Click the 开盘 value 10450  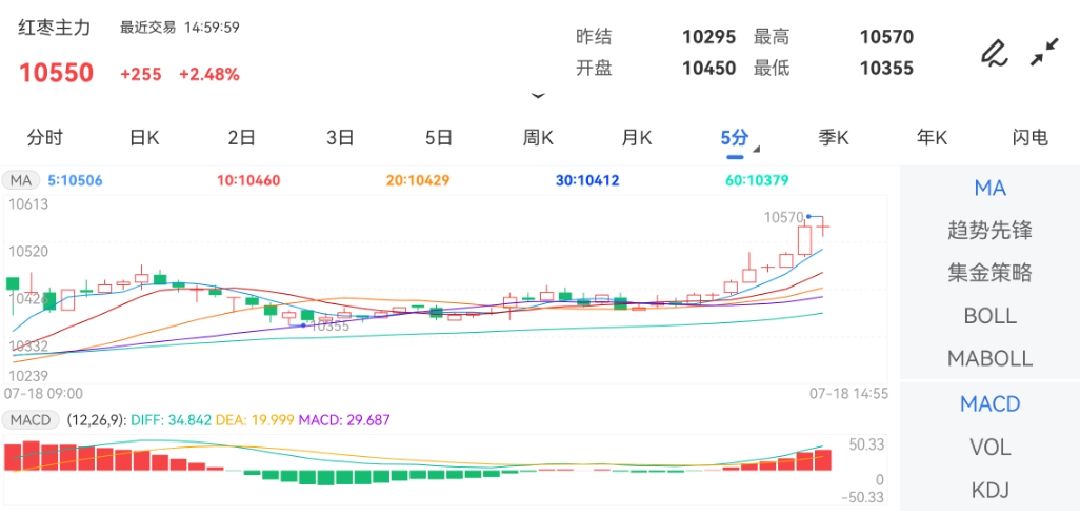click(709, 68)
